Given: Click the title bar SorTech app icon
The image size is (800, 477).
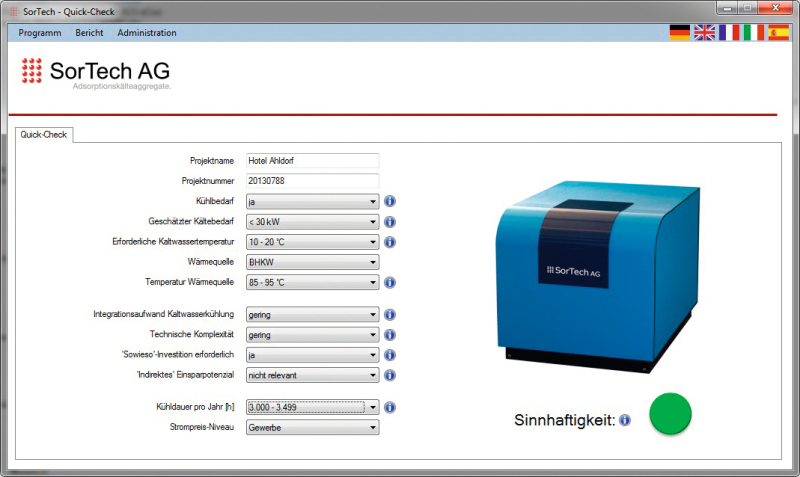Looking at the screenshot, I should pos(14,11).
